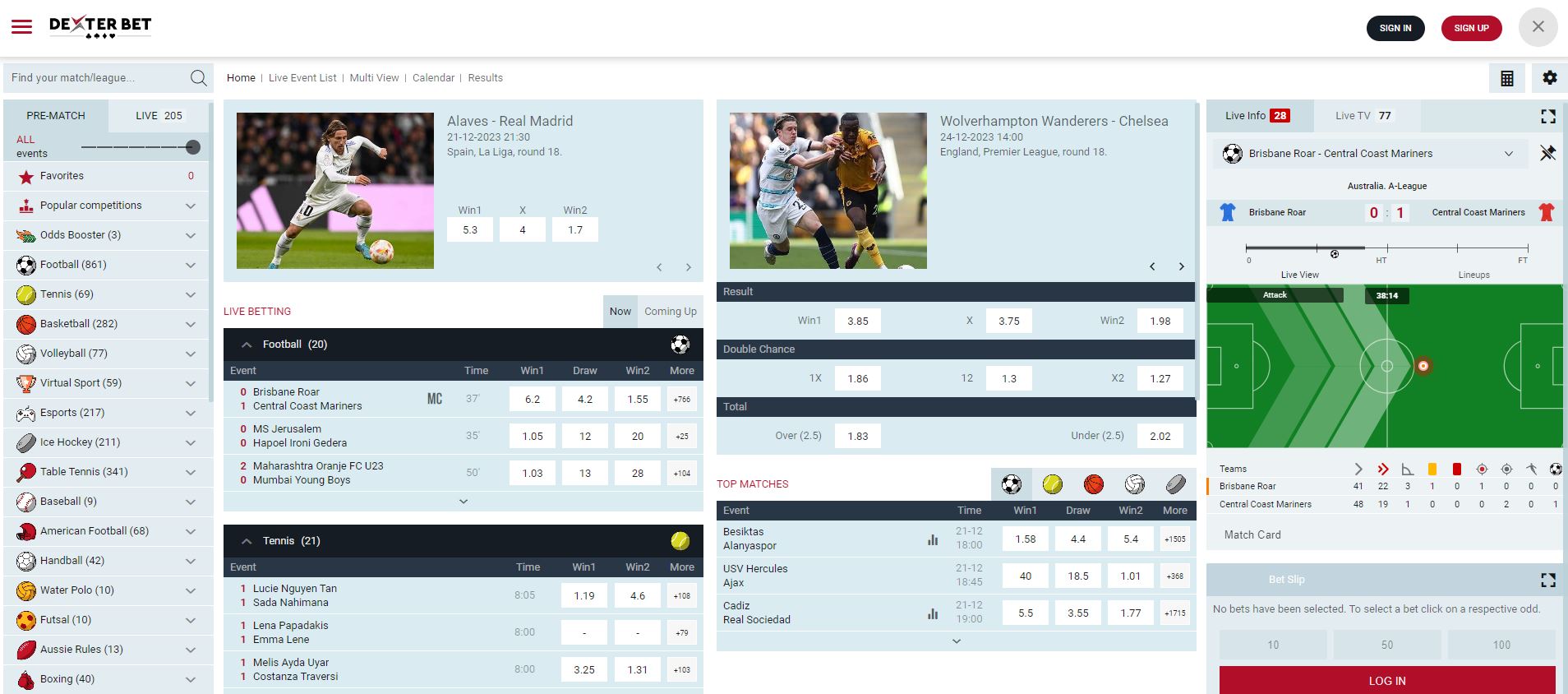Expand the Football sports category
1568x694 pixels.
point(190,265)
